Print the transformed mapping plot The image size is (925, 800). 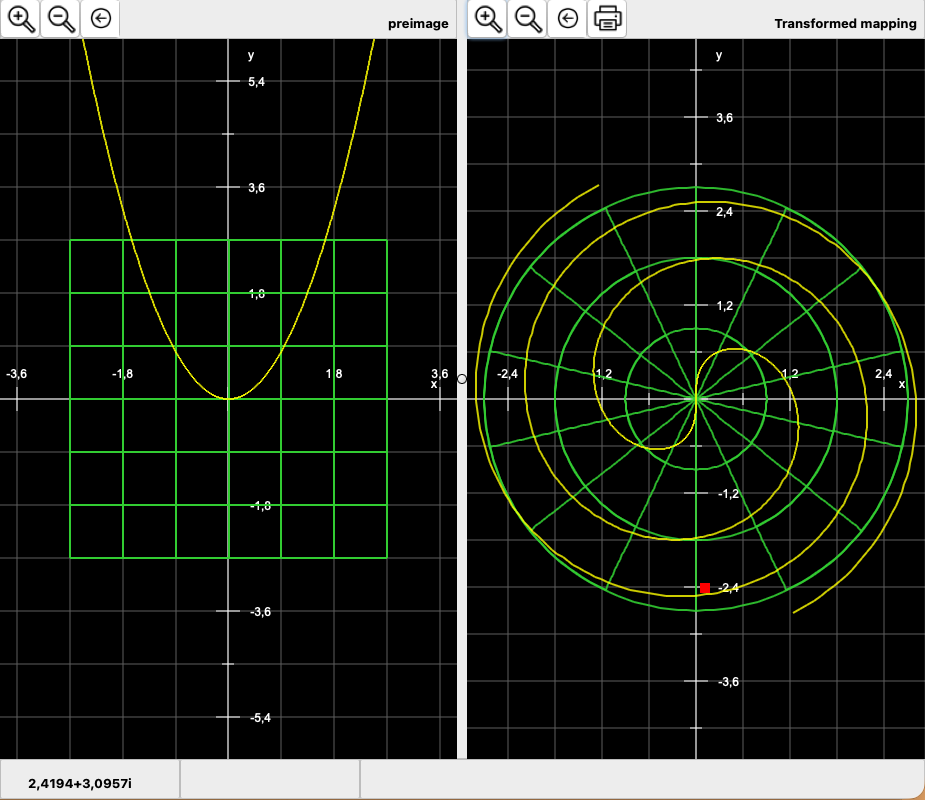(607, 18)
